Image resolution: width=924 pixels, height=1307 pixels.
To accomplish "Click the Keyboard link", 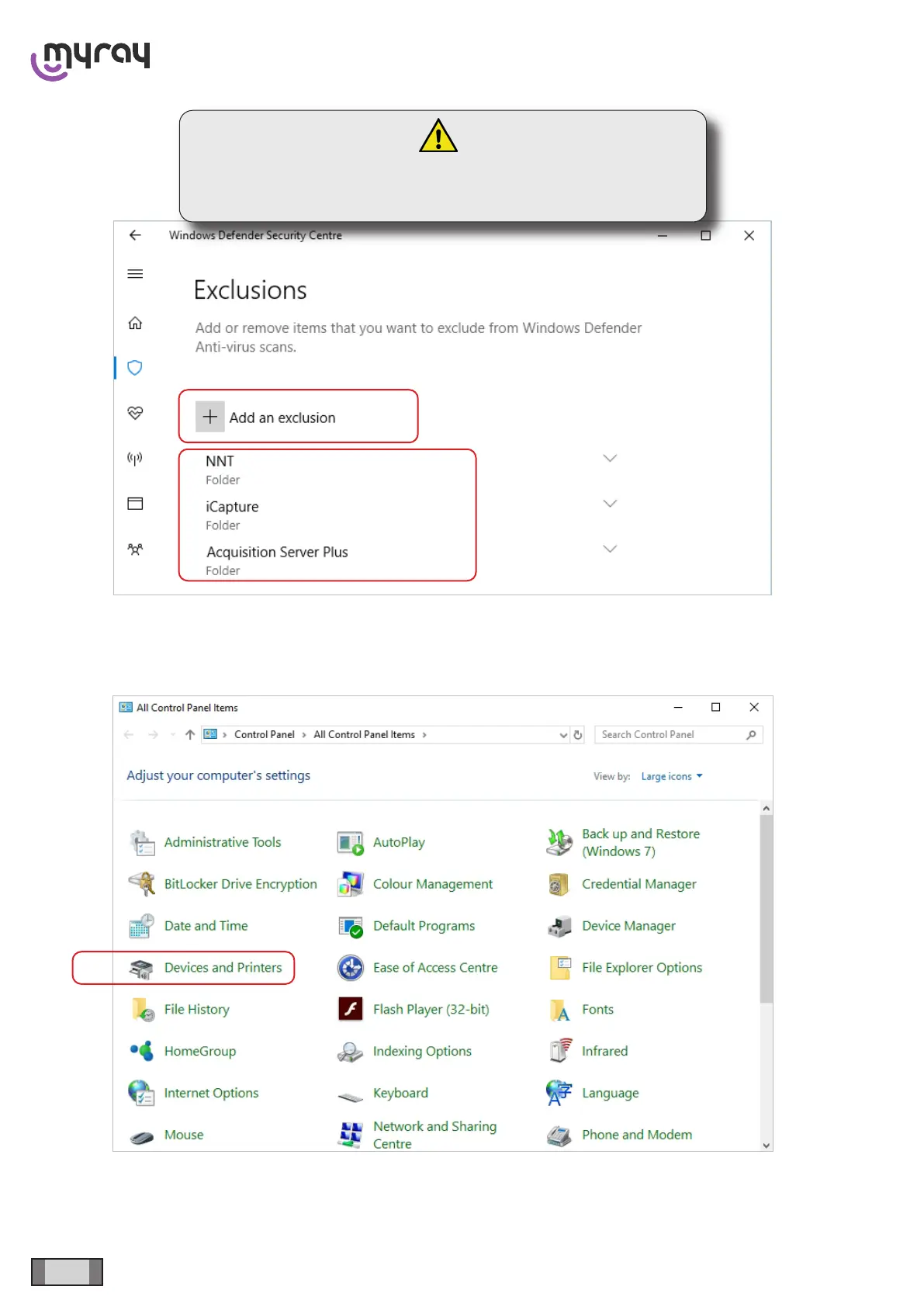I will (x=400, y=1093).
